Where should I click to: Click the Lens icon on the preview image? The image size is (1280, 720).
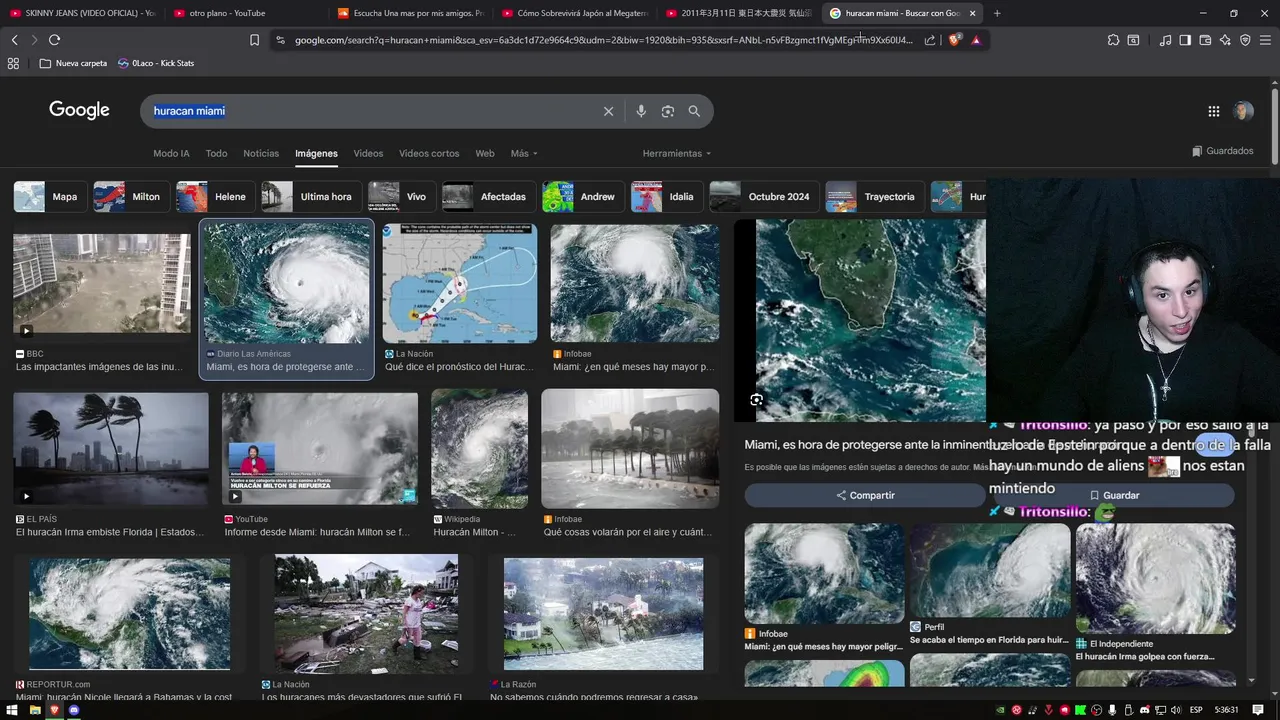point(757,400)
